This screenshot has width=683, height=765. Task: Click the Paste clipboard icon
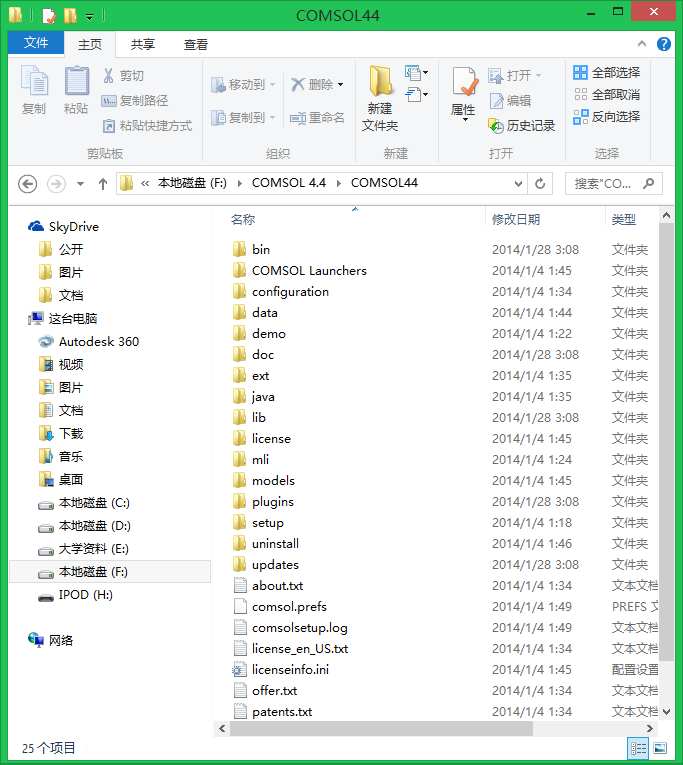tap(77, 81)
